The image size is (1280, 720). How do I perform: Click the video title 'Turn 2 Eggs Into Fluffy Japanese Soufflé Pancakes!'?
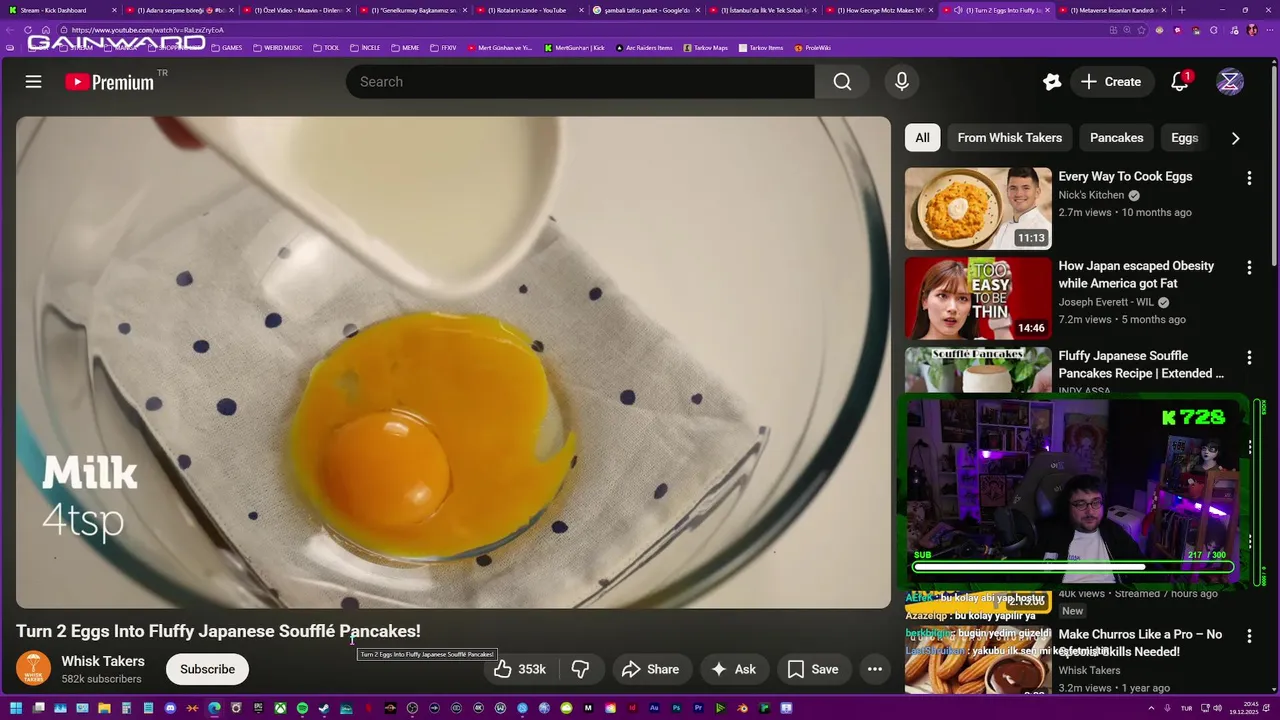(218, 631)
